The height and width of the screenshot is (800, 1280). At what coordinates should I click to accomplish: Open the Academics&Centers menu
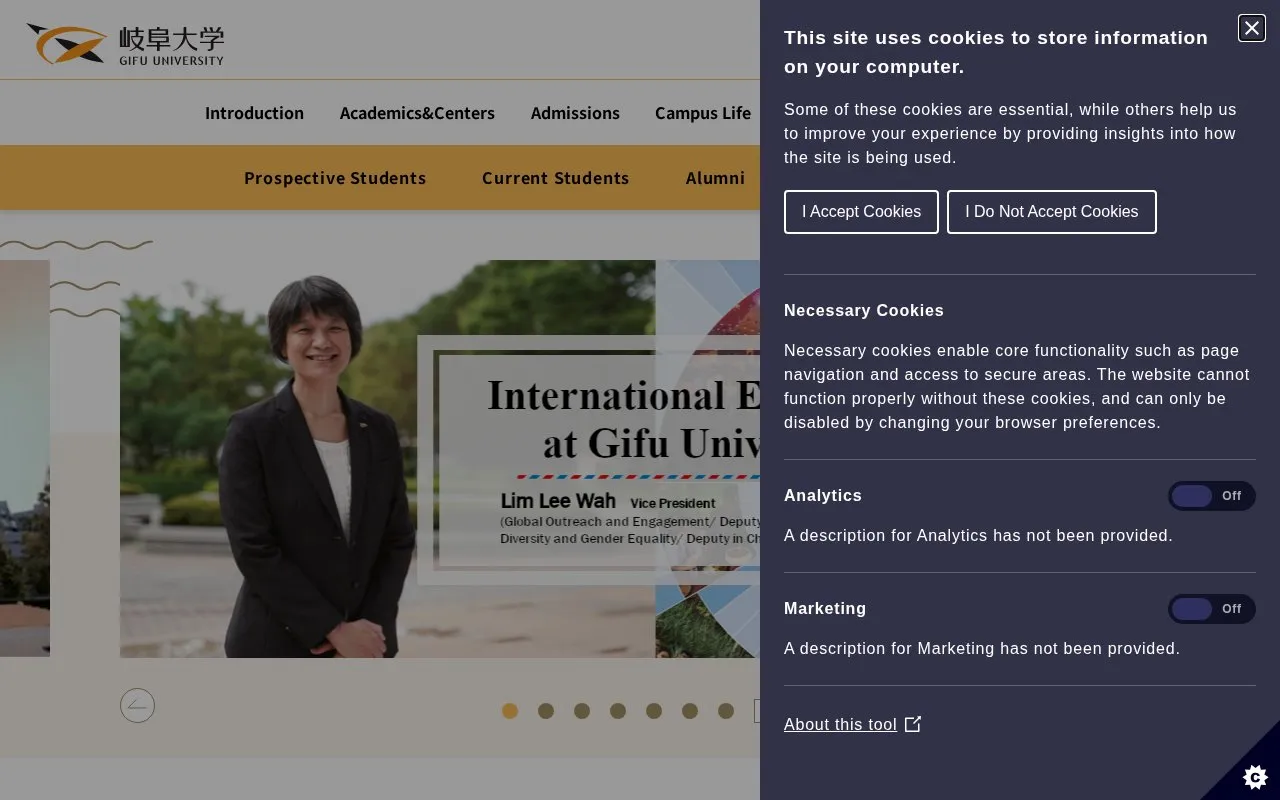(x=417, y=113)
